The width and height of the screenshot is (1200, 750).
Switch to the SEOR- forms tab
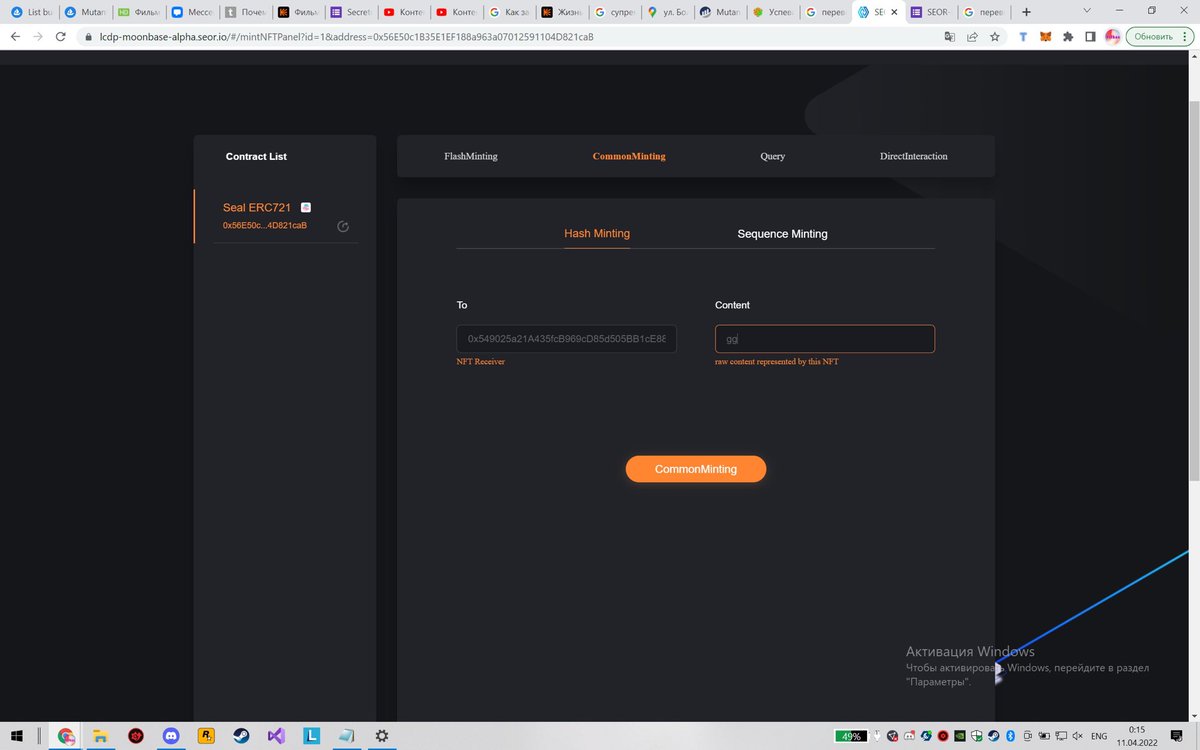932,12
